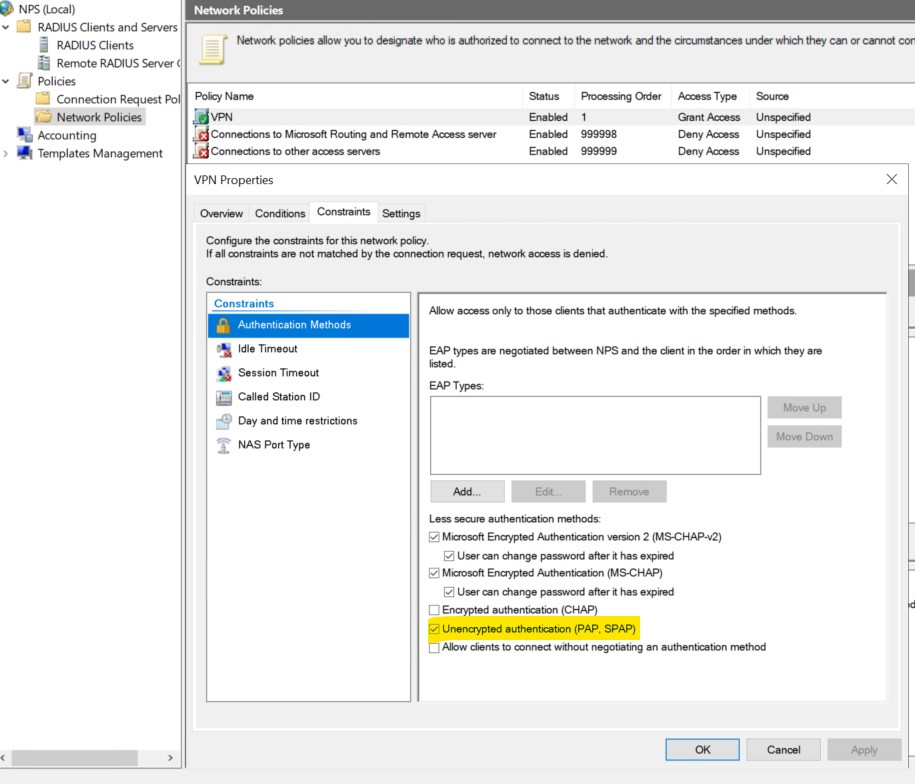This screenshot has width=915, height=784.
Task: Click the Move Down button
Action: click(x=805, y=436)
